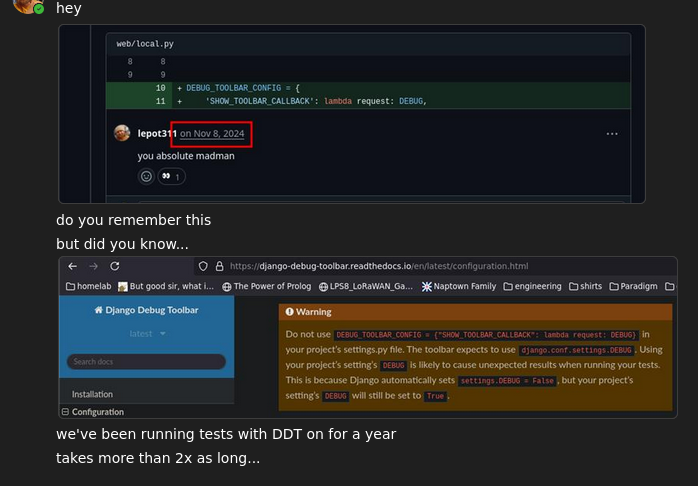
Task: Open lepot311's avatar in the comment
Action: click(x=122, y=133)
